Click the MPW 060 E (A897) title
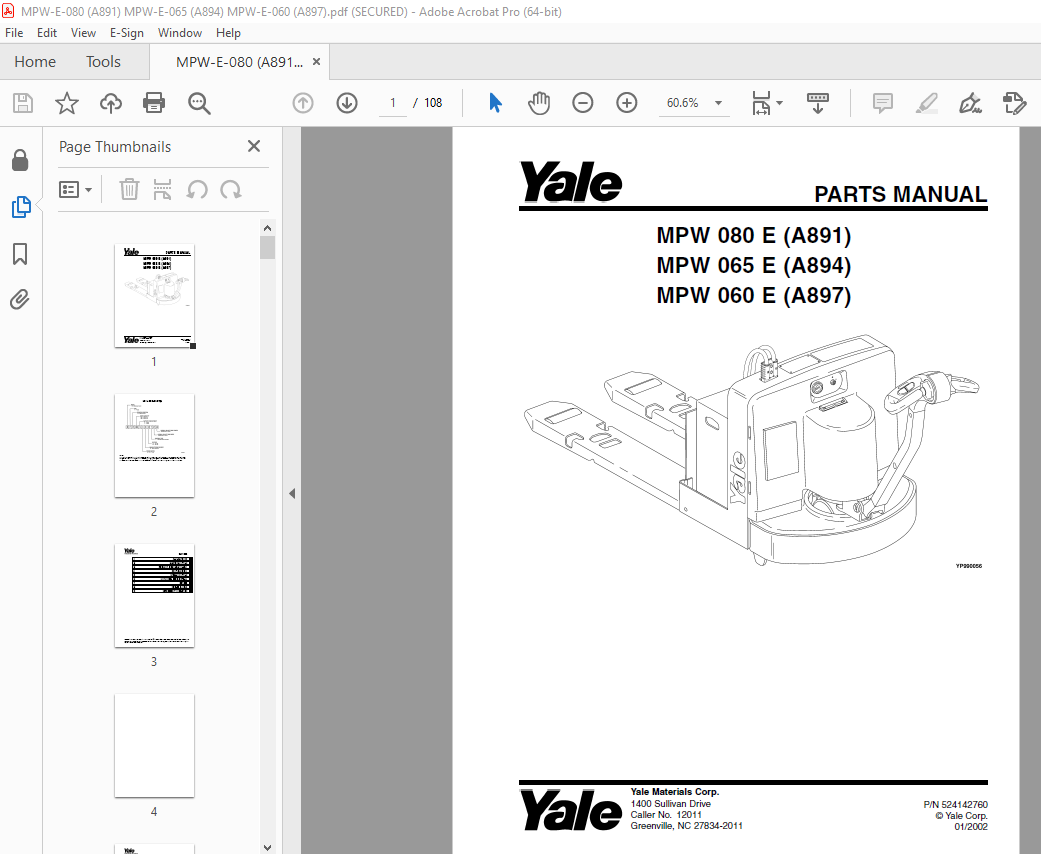Image resolution: width=1041 pixels, height=854 pixels. coord(754,295)
